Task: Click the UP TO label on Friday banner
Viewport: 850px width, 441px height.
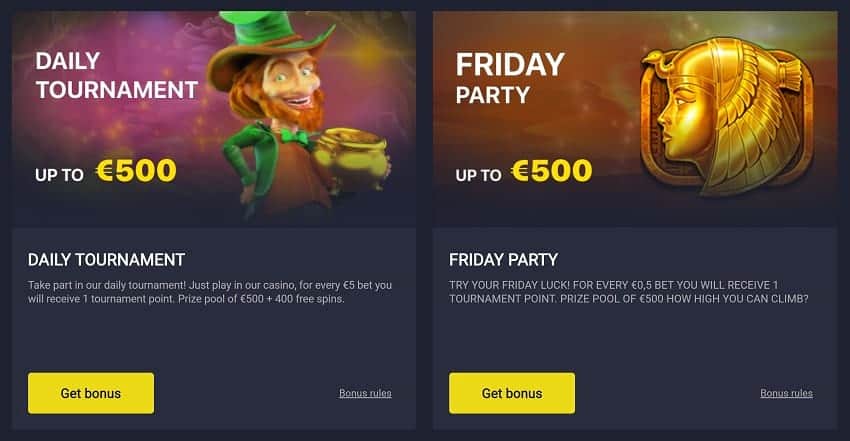Action: click(x=478, y=175)
